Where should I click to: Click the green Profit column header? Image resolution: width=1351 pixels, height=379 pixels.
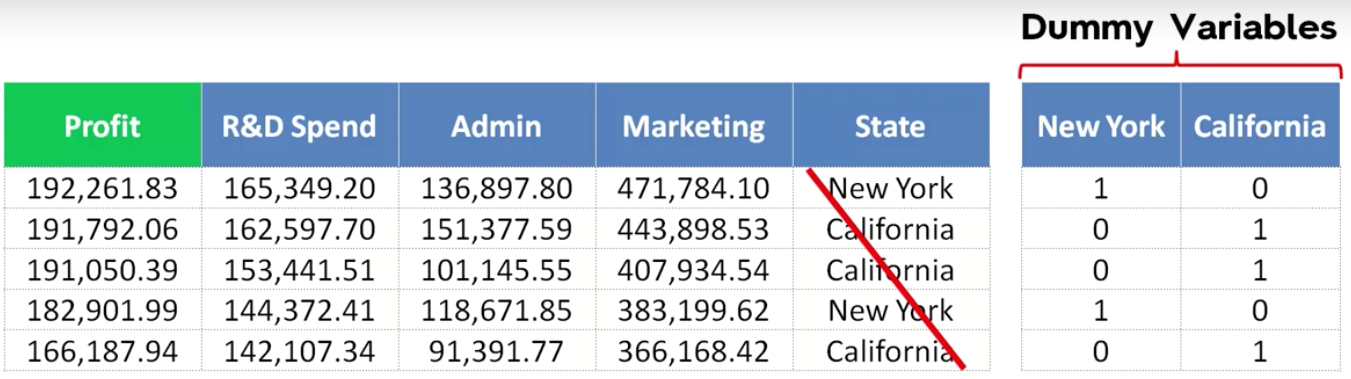point(102,125)
